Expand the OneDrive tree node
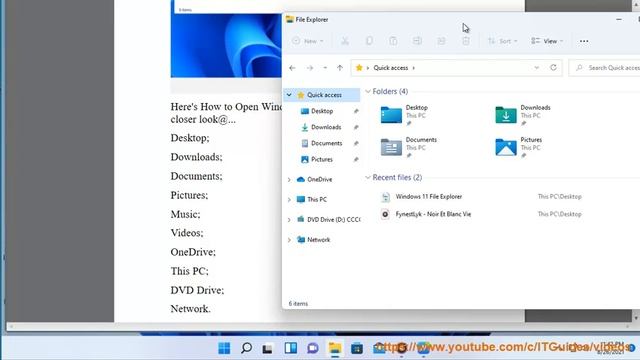This screenshot has height=360, width=640. click(x=289, y=180)
